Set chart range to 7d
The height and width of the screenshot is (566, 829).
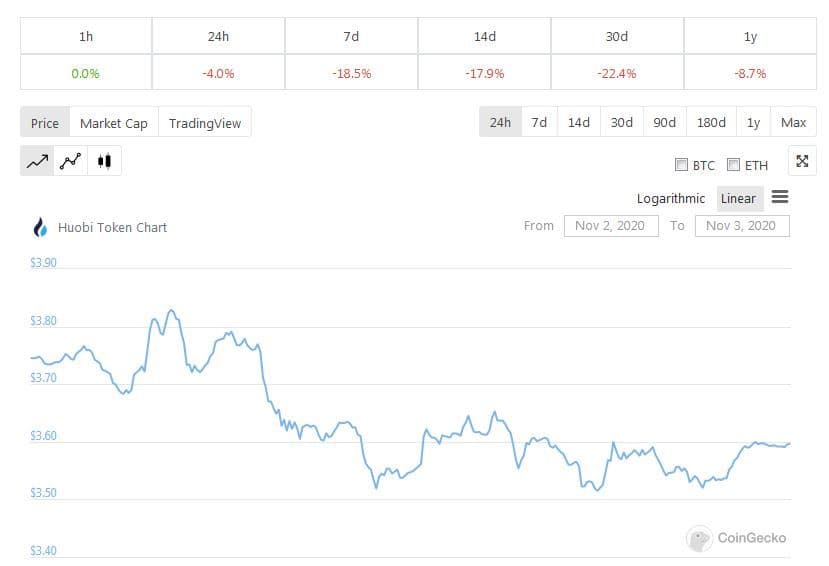pyautogui.click(x=539, y=122)
